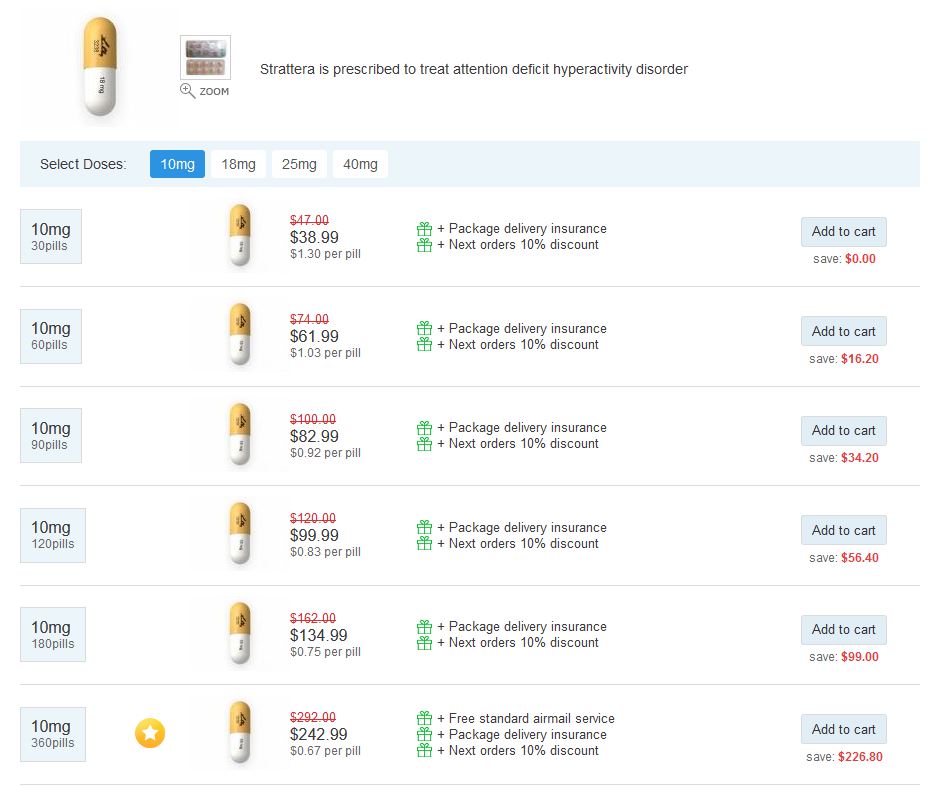This screenshot has height=802, width=935.
Task: Click the 10mg 120pills package label
Action: (53, 535)
